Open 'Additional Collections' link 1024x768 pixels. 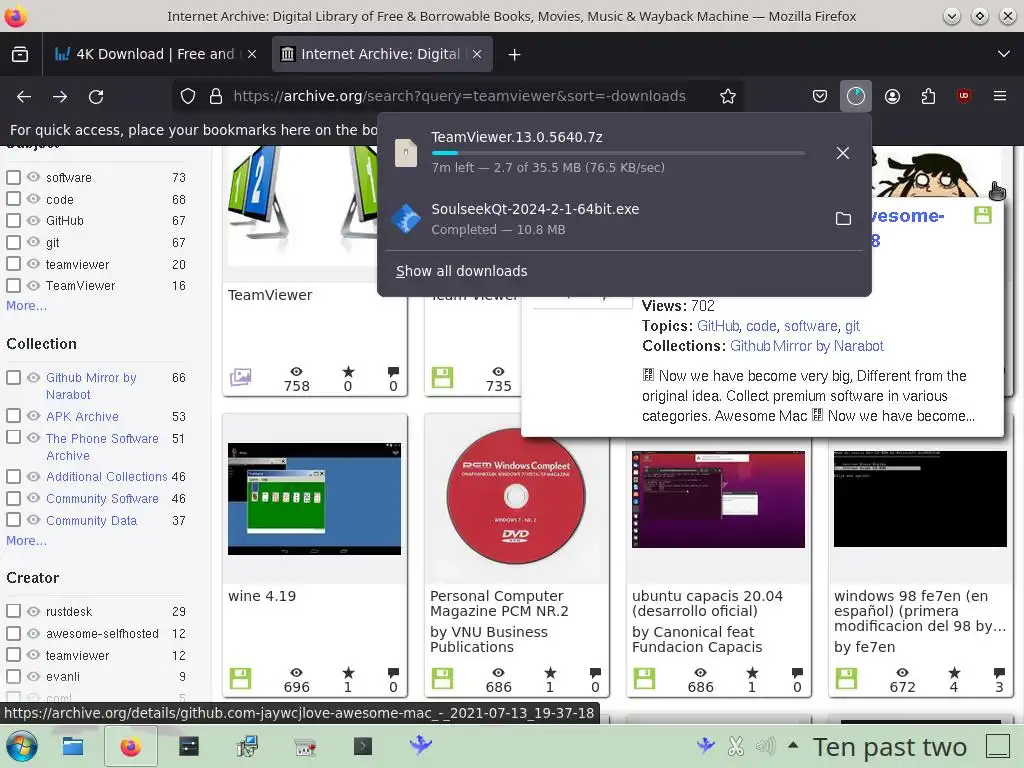[106, 477]
